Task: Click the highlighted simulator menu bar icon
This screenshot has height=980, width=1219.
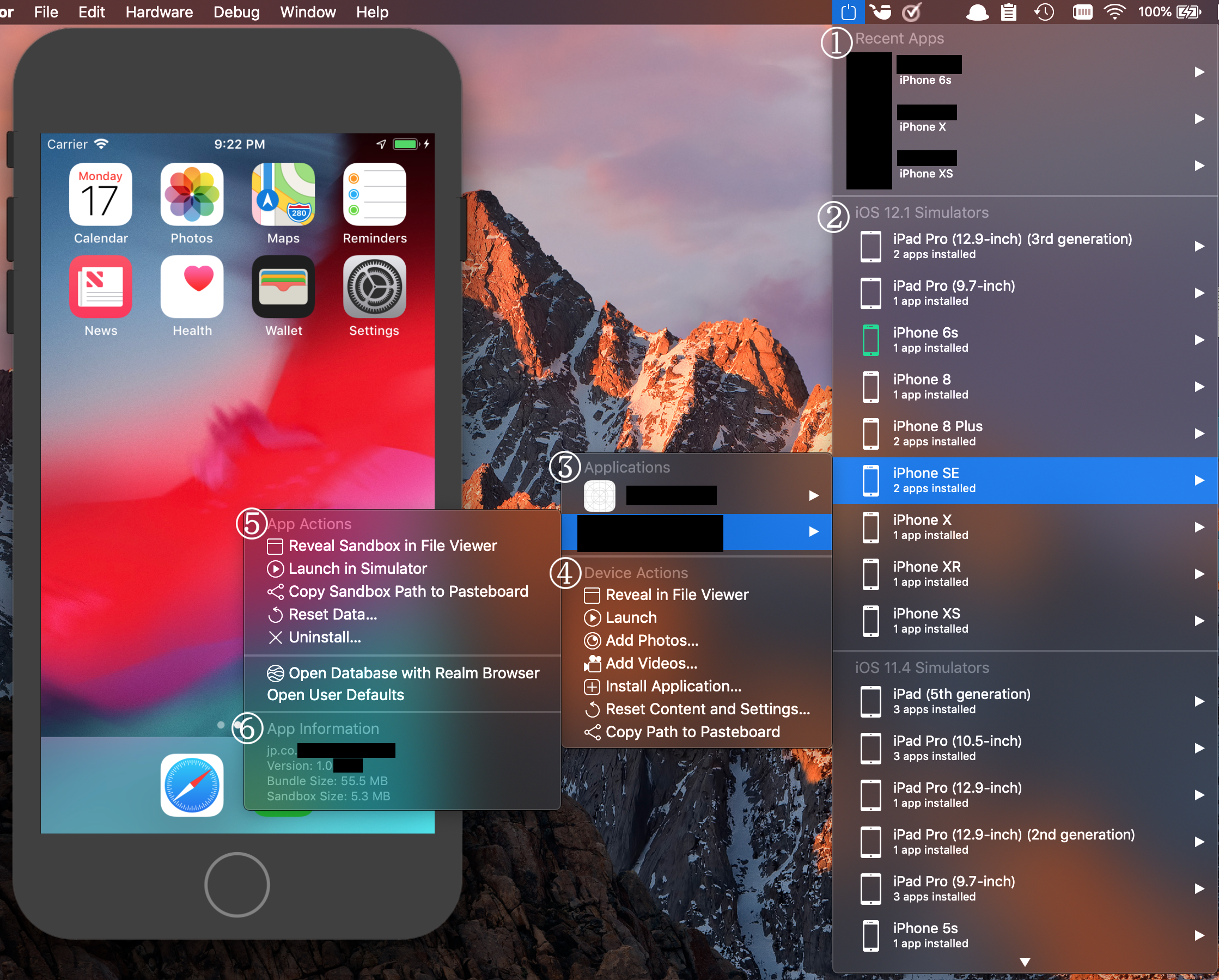Action: pos(848,12)
